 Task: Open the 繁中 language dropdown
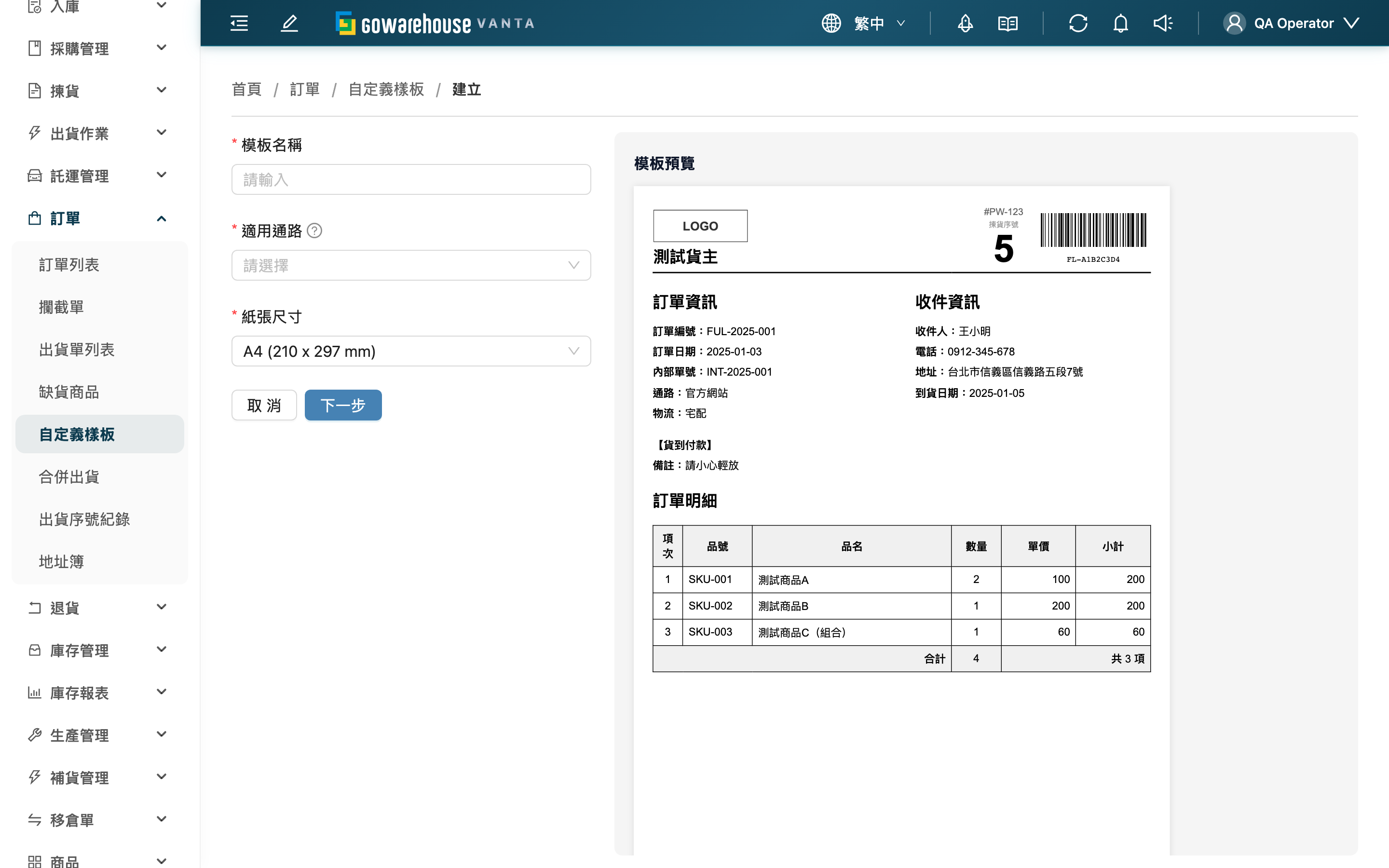pos(879,24)
